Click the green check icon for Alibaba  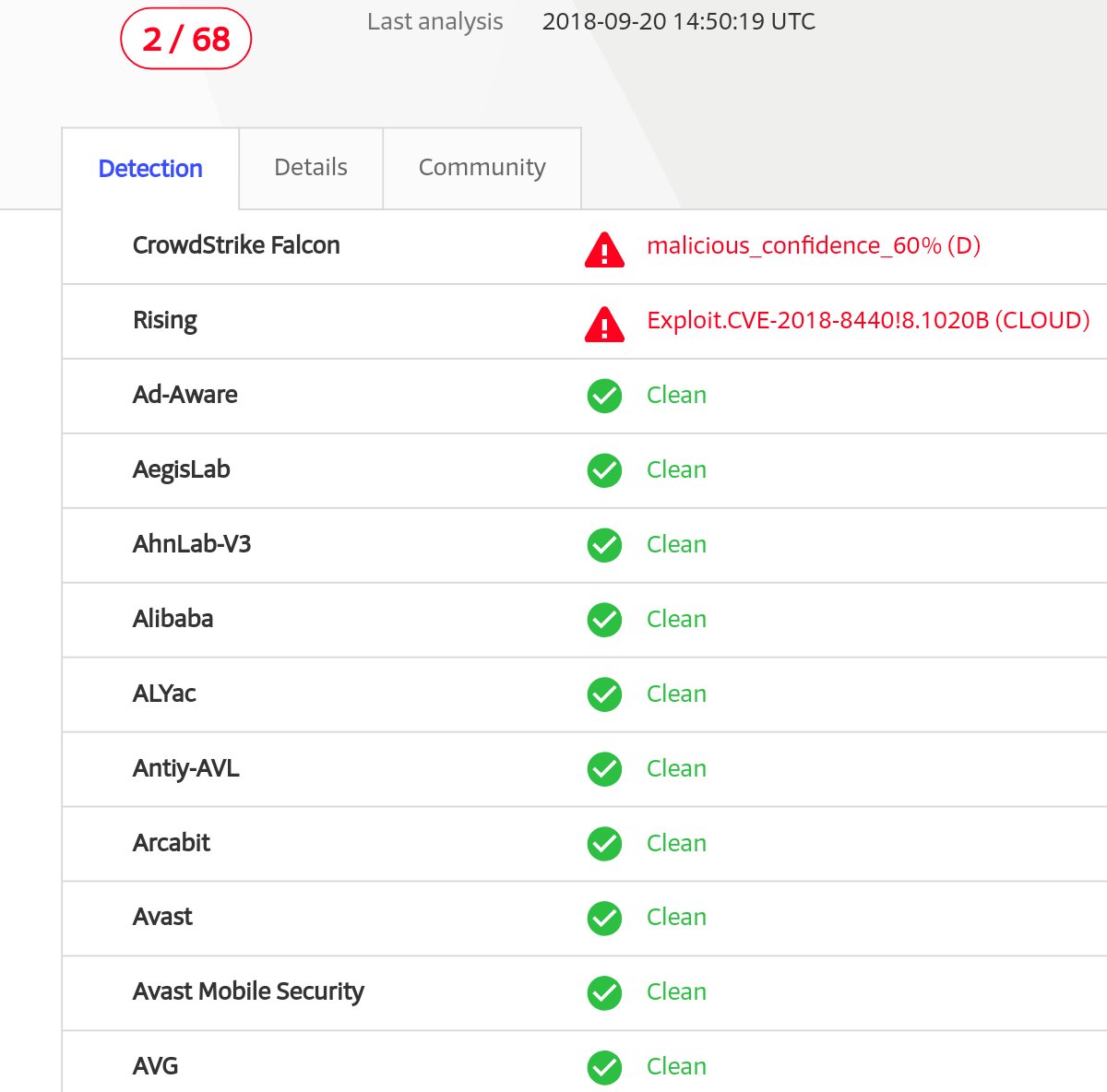[x=604, y=620]
